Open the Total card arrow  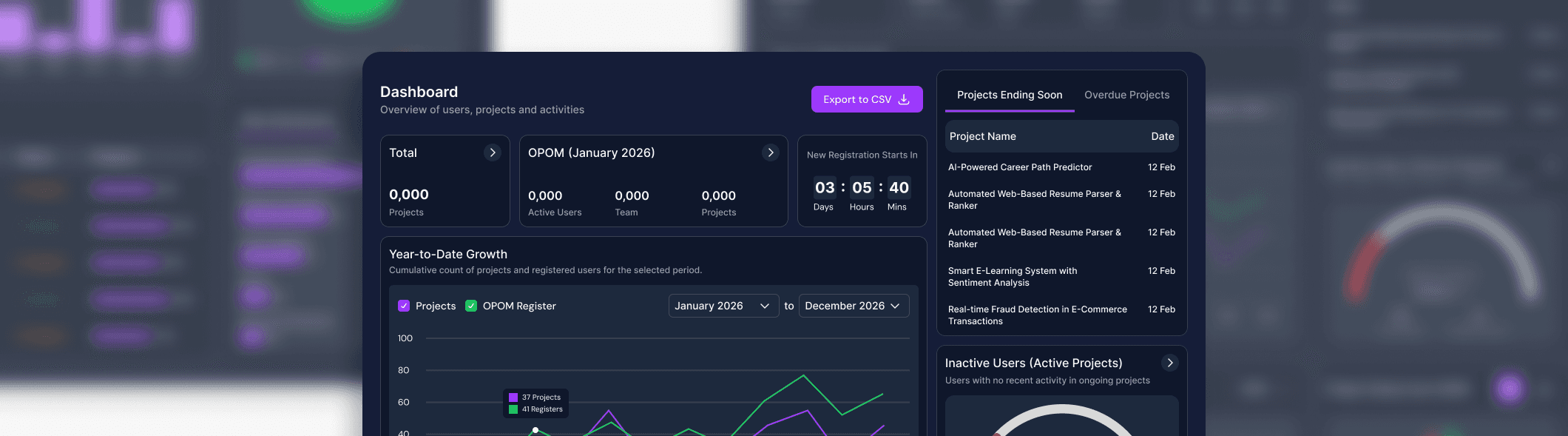(493, 152)
